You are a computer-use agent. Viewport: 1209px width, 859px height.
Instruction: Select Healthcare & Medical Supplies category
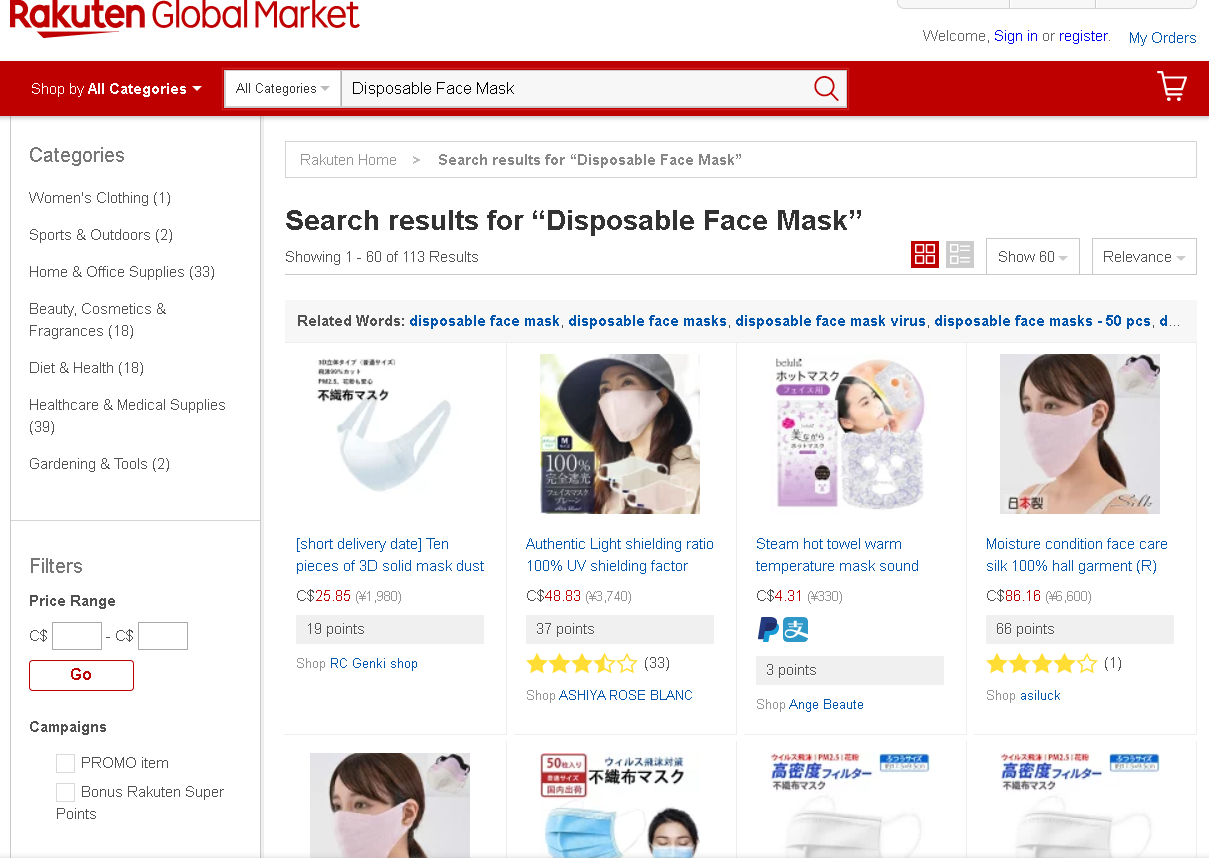[x=127, y=405]
